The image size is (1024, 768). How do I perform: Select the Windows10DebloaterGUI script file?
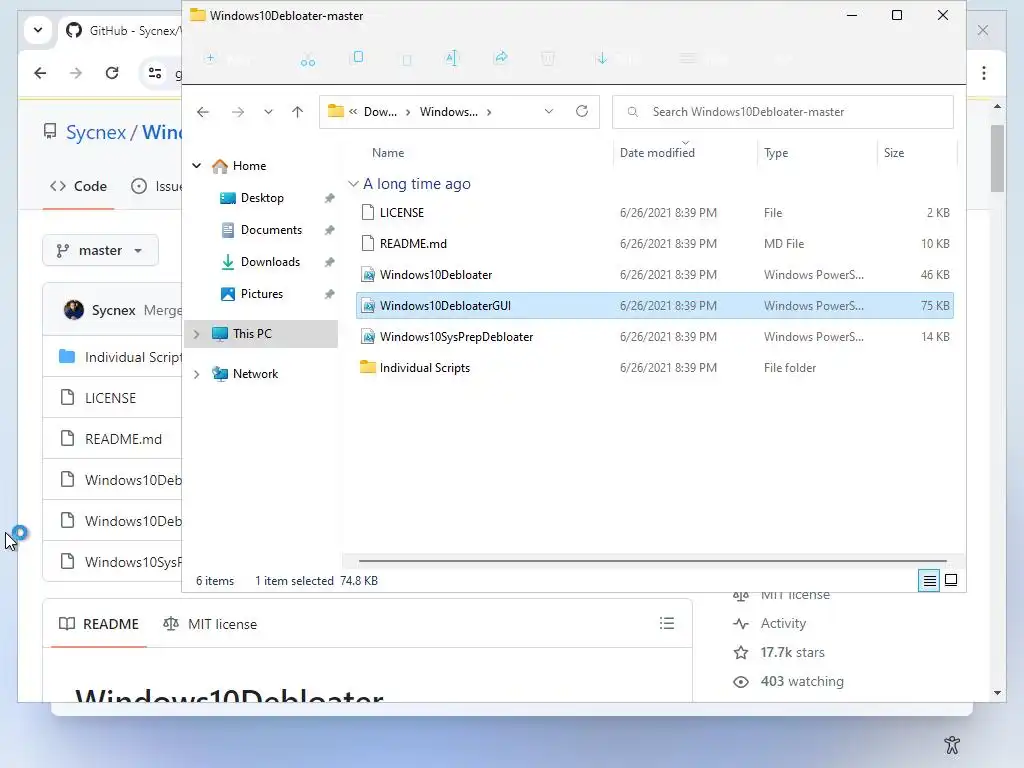click(654, 306)
